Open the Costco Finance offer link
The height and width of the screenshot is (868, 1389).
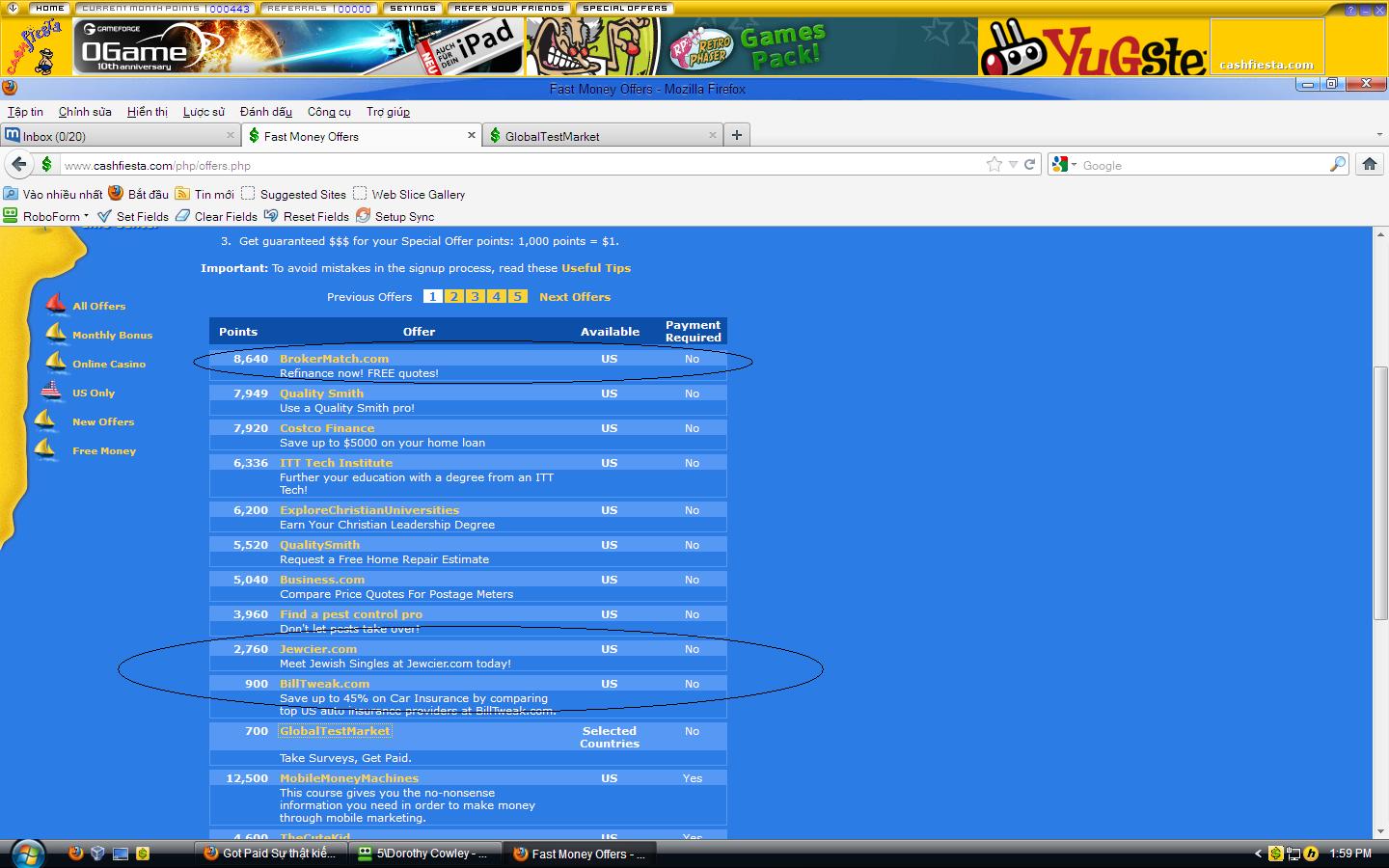tap(327, 428)
